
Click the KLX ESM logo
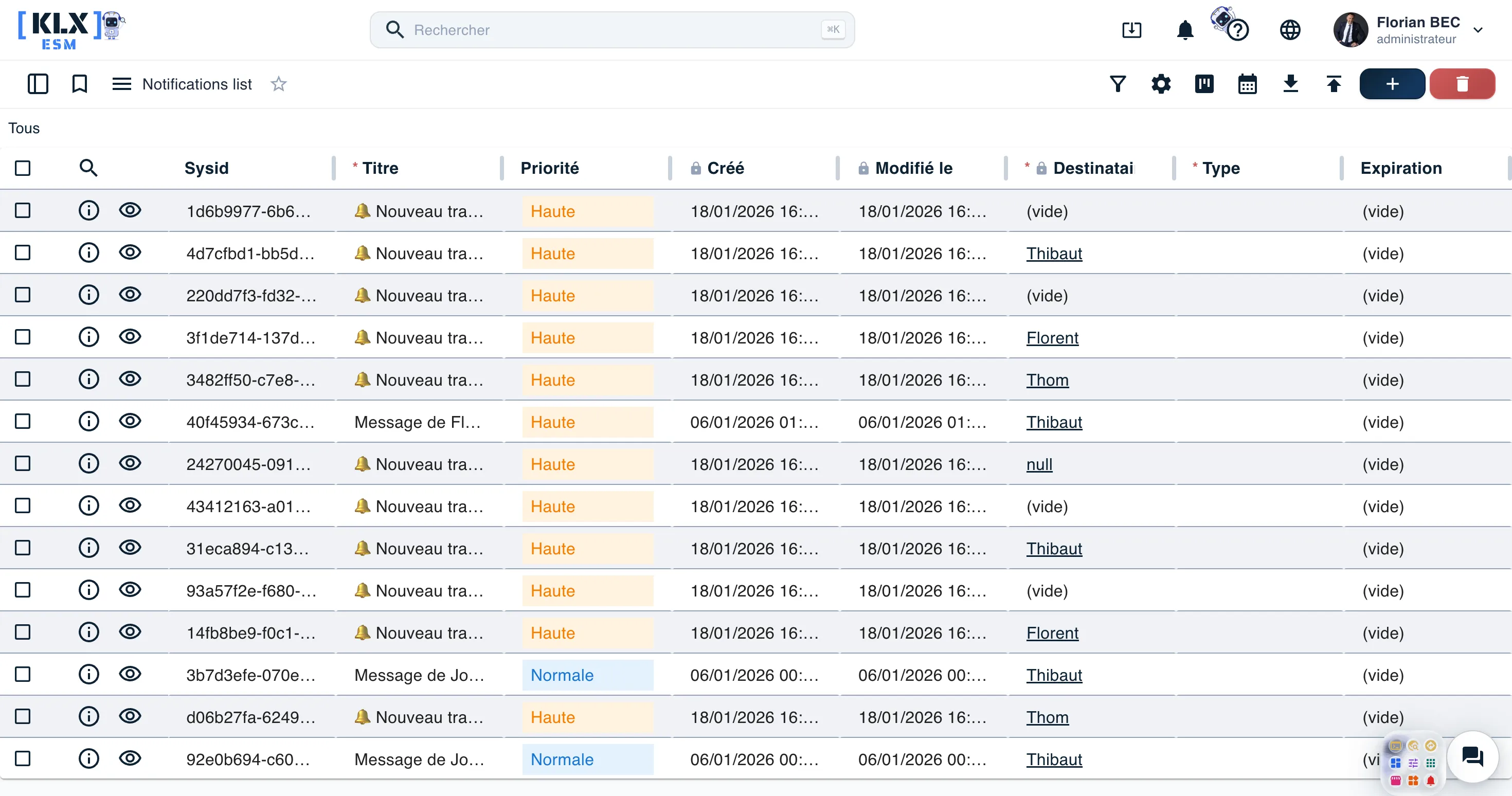click(71, 30)
